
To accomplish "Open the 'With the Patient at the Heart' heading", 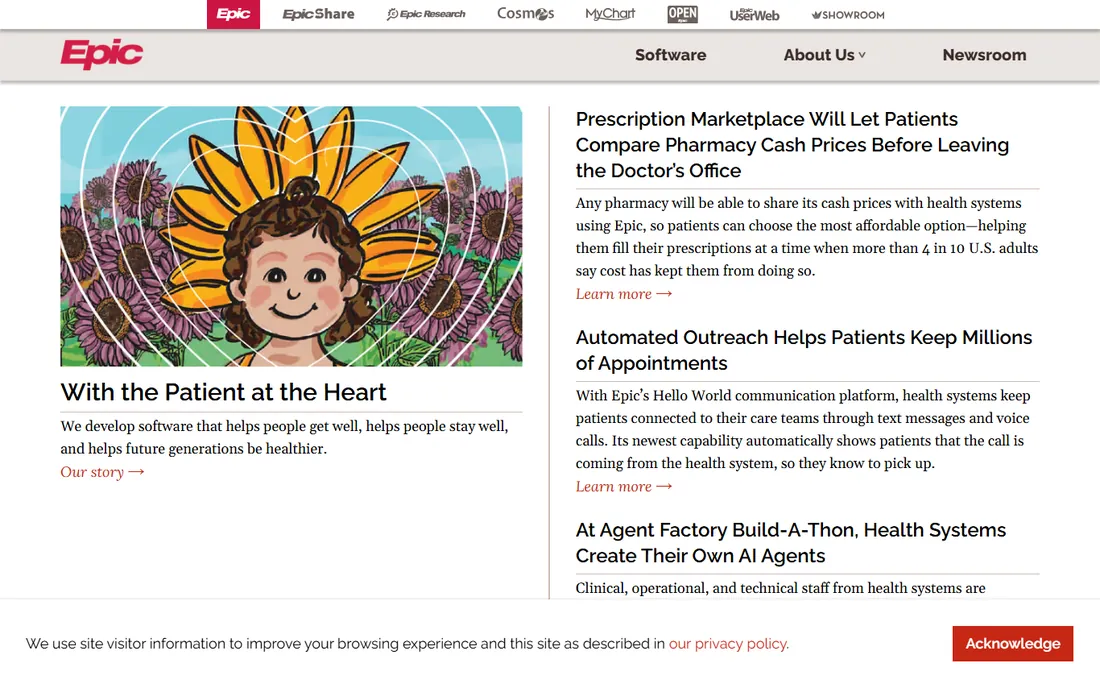I will coord(223,392).
